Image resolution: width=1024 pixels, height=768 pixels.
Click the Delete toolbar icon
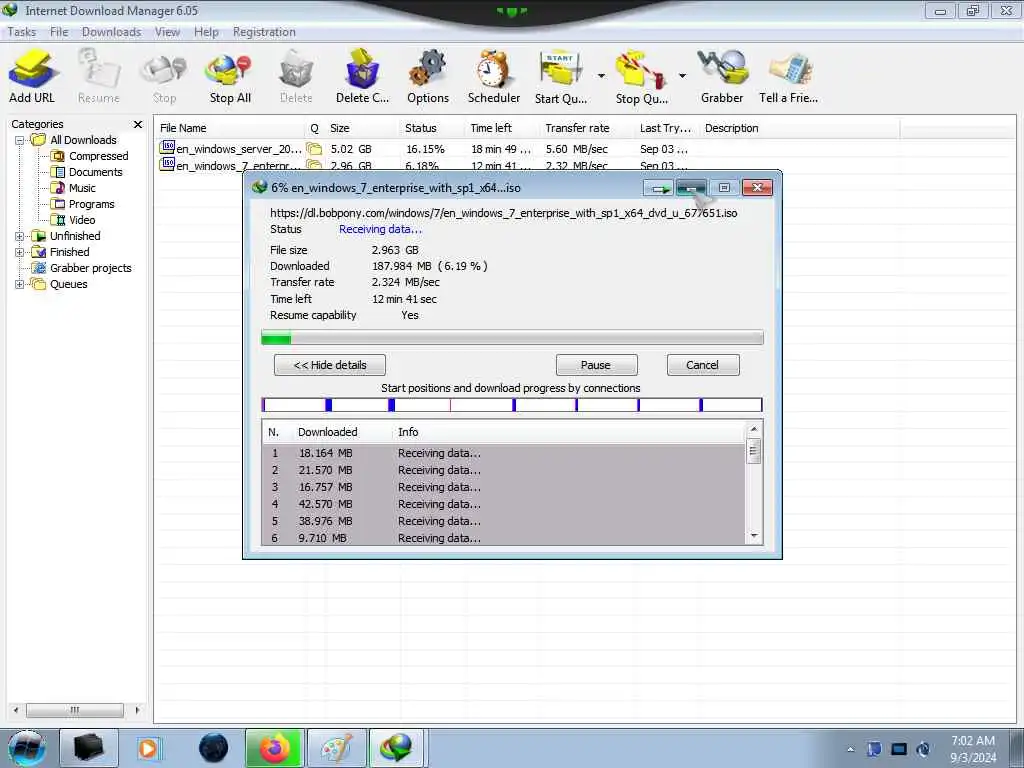[x=296, y=76]
